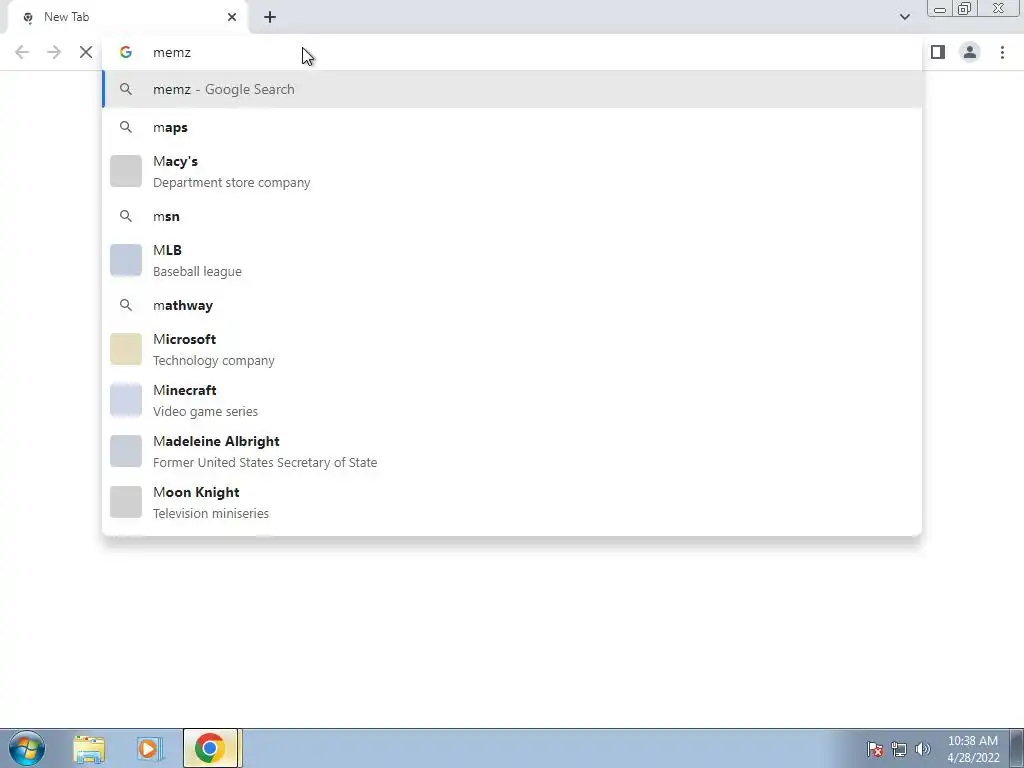This screenshot has height=768, width=1024.
Task: Toggle the side panel icon
Action: tap(938, 52)
